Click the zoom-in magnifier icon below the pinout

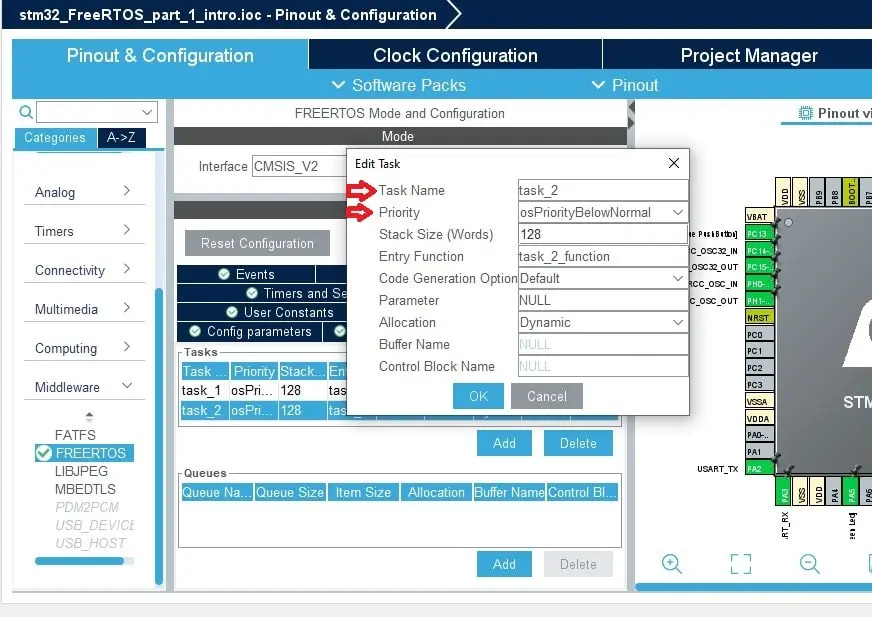point(671,564)
